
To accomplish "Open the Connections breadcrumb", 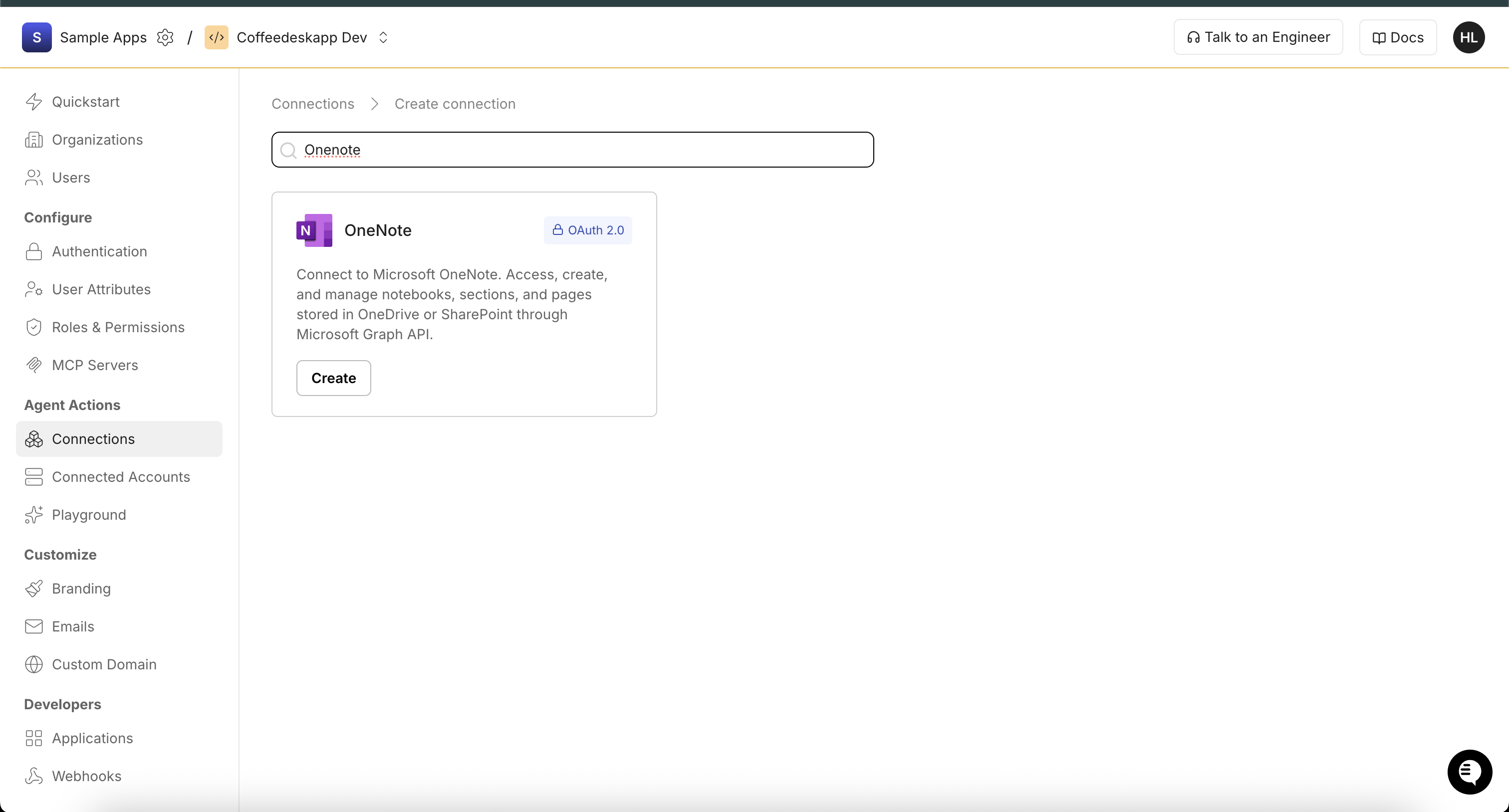I will tap(312, 104).
